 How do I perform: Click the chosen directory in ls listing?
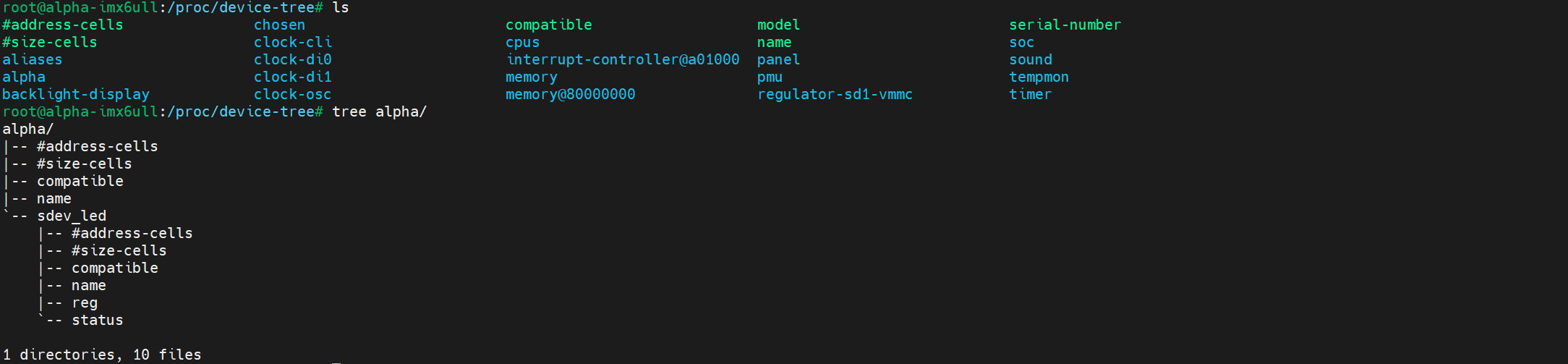click(279, 25)
